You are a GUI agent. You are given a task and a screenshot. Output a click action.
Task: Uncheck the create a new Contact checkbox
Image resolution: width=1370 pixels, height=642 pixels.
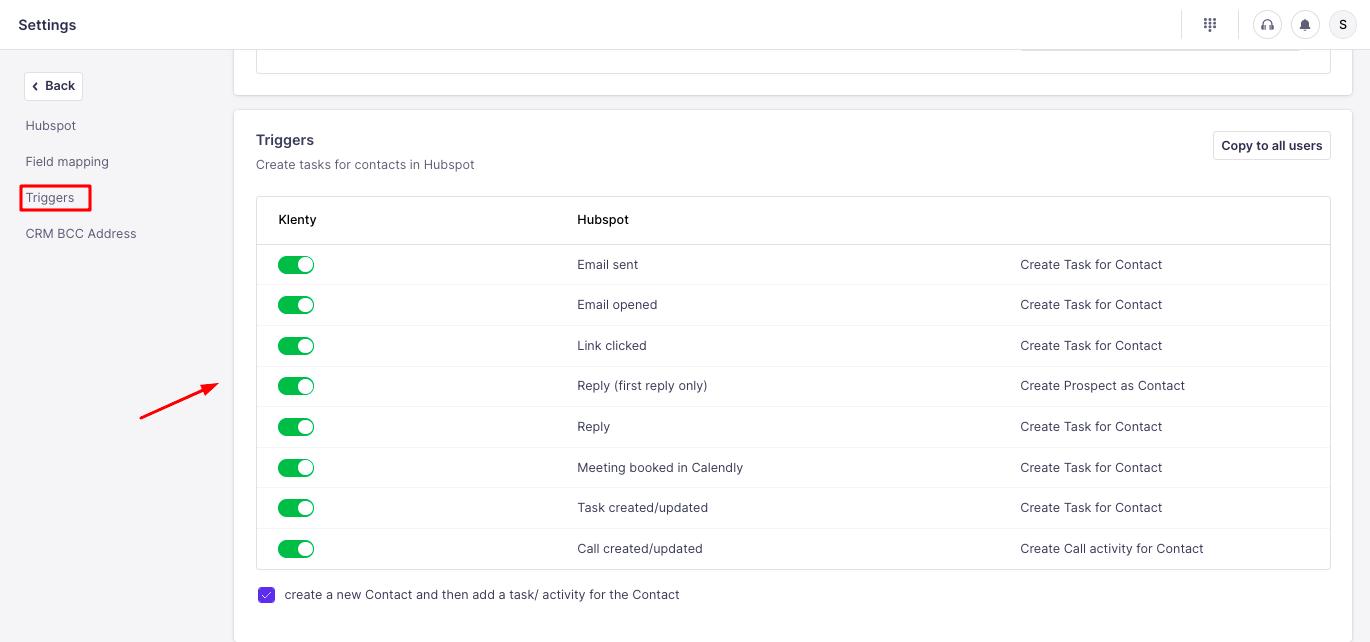[x=266, y=595]
